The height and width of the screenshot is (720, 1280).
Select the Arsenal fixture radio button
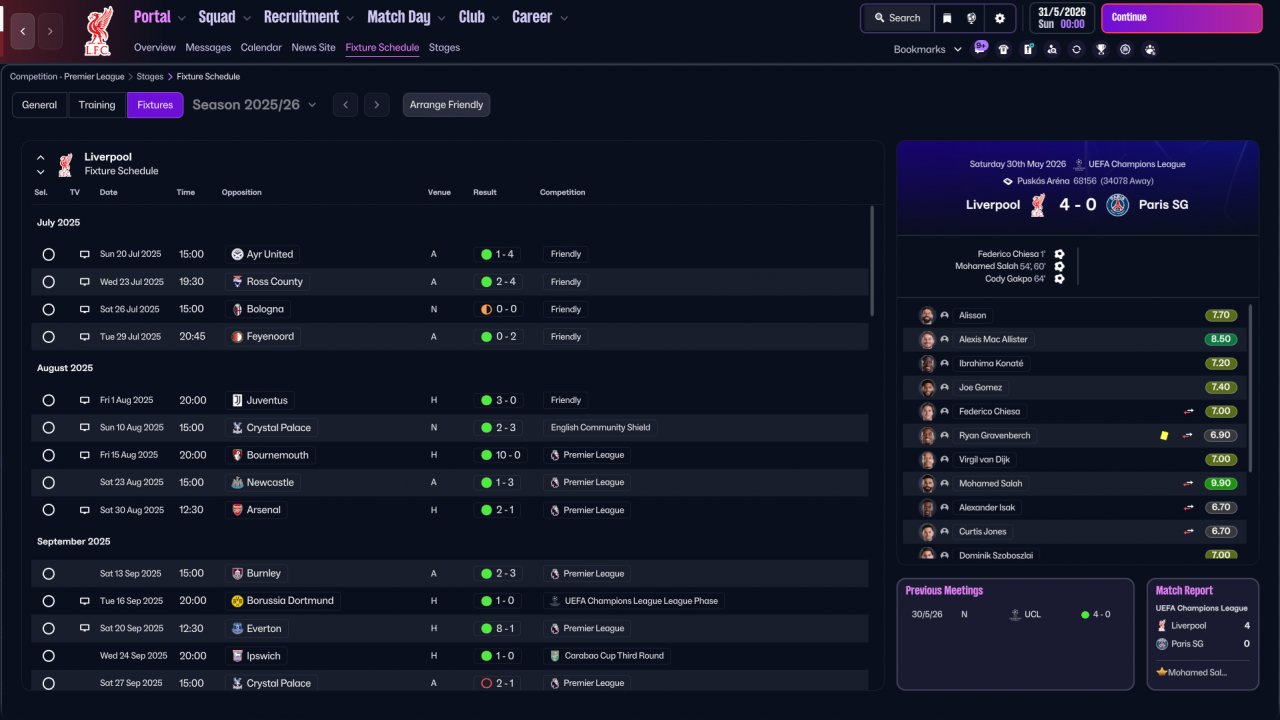point(48,510)
